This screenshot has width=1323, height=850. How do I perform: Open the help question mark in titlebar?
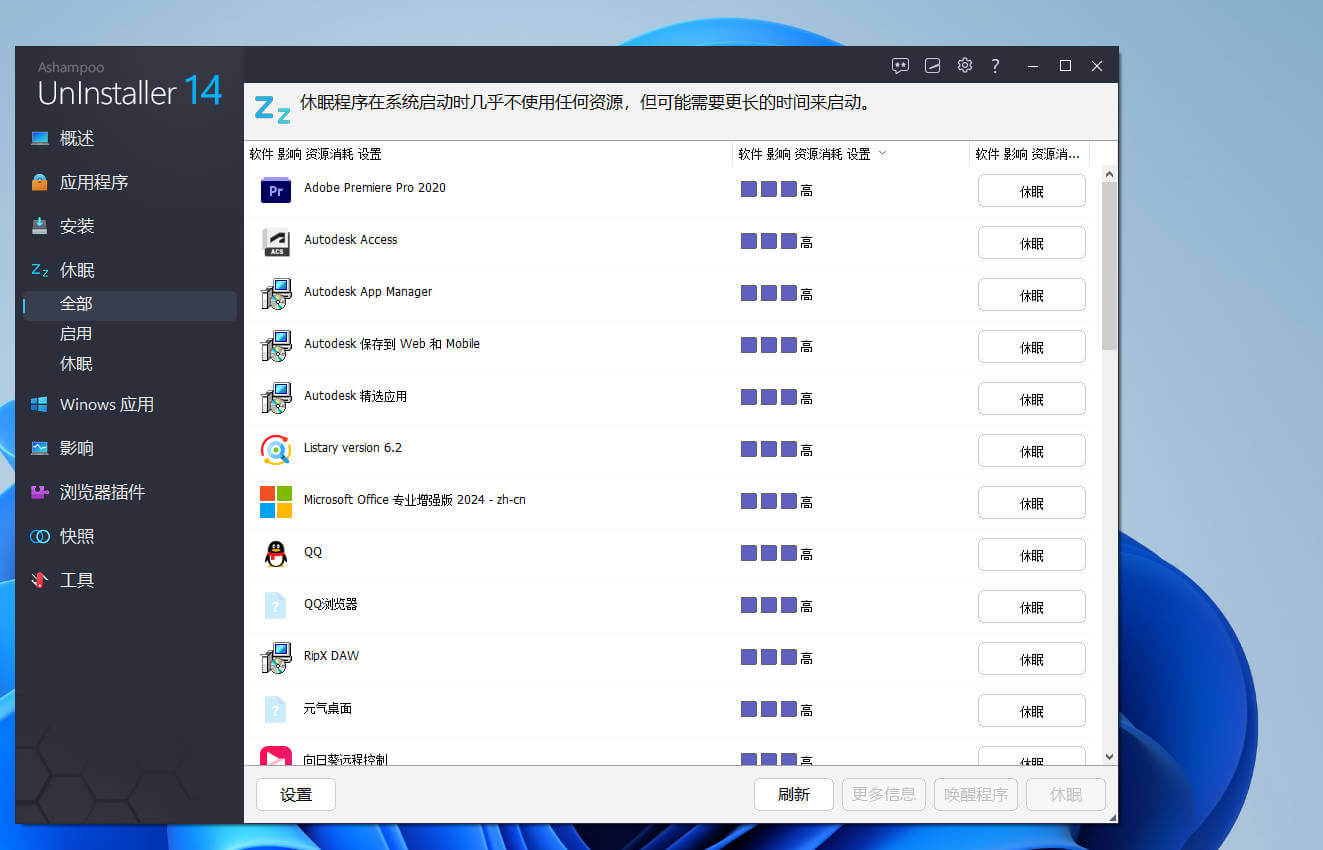tap(995, 65)
